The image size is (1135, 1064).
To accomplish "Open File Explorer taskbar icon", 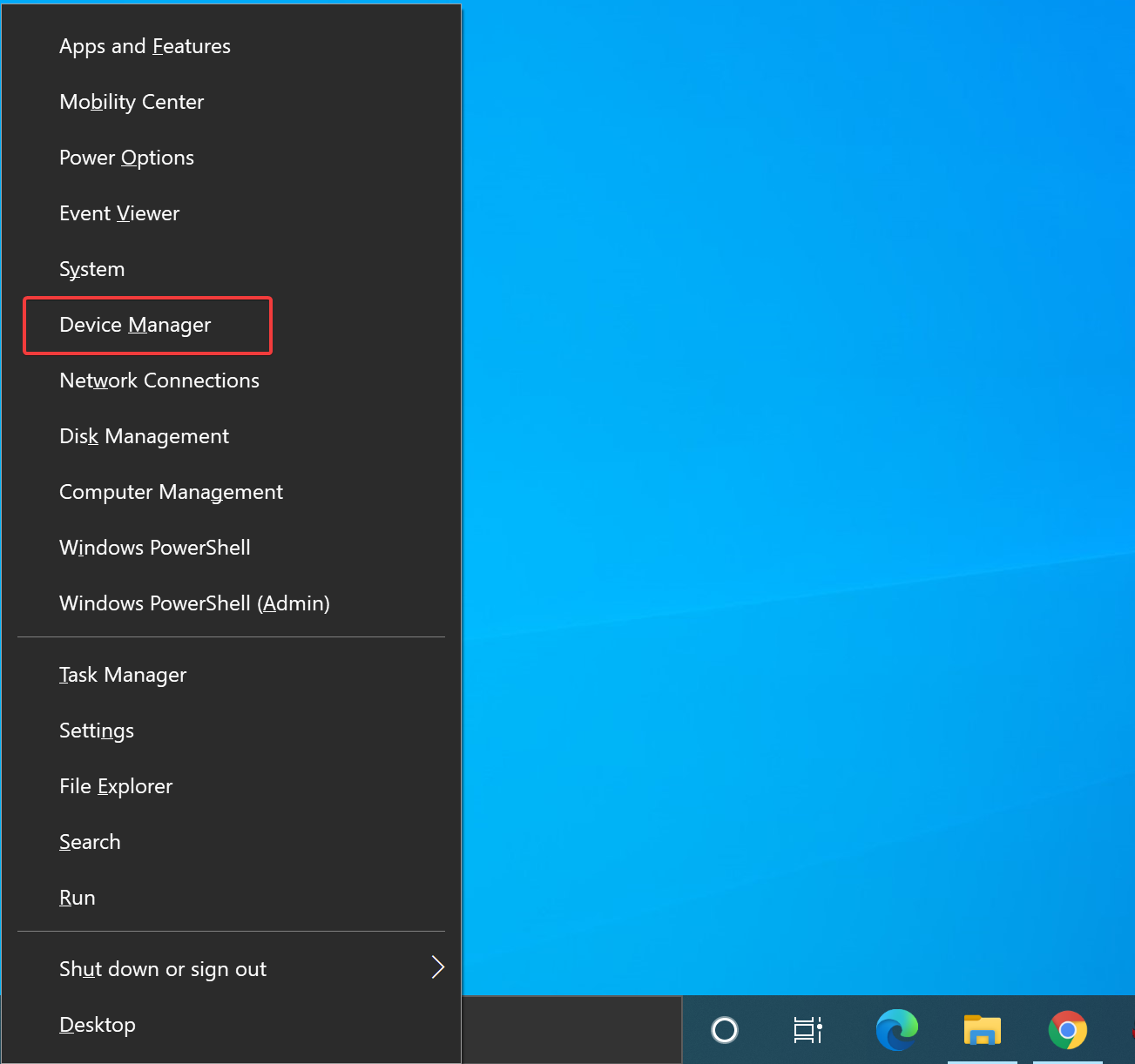I will 982,1030.
